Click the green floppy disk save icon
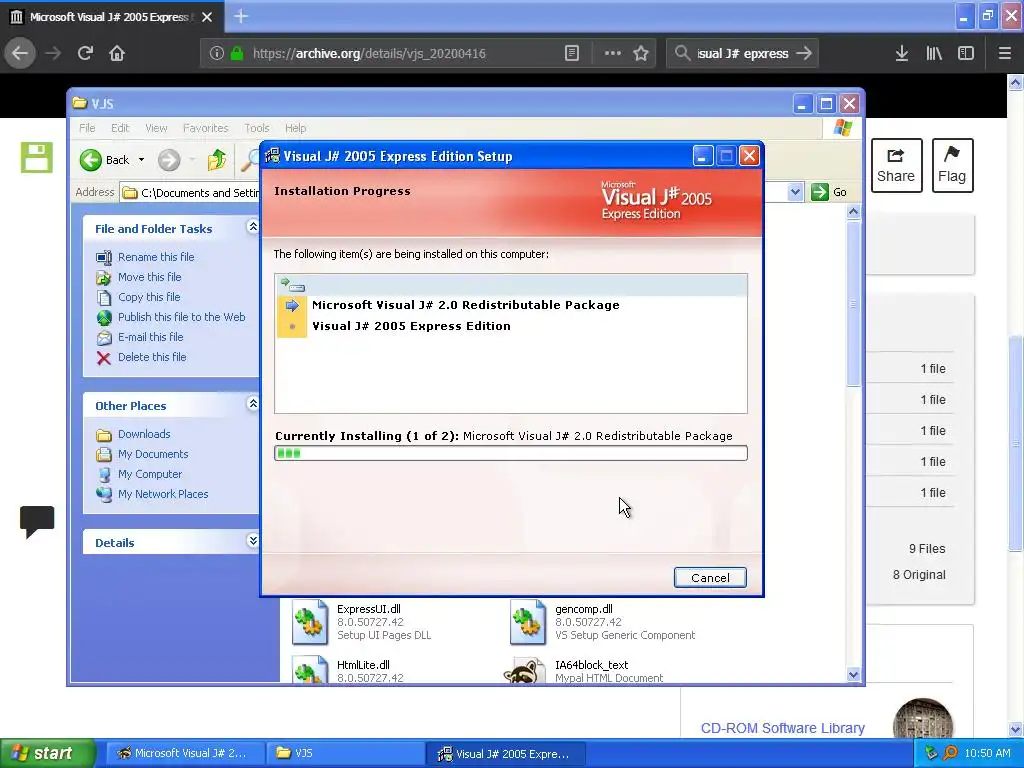1024x768 pixels. (37, 157)
